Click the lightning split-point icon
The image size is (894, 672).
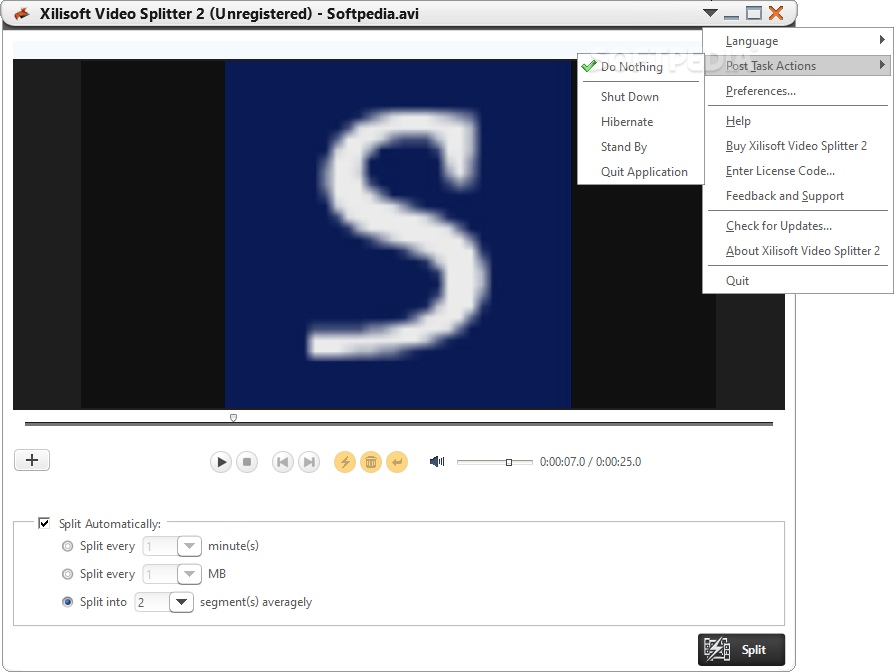(x=345, y=462)
